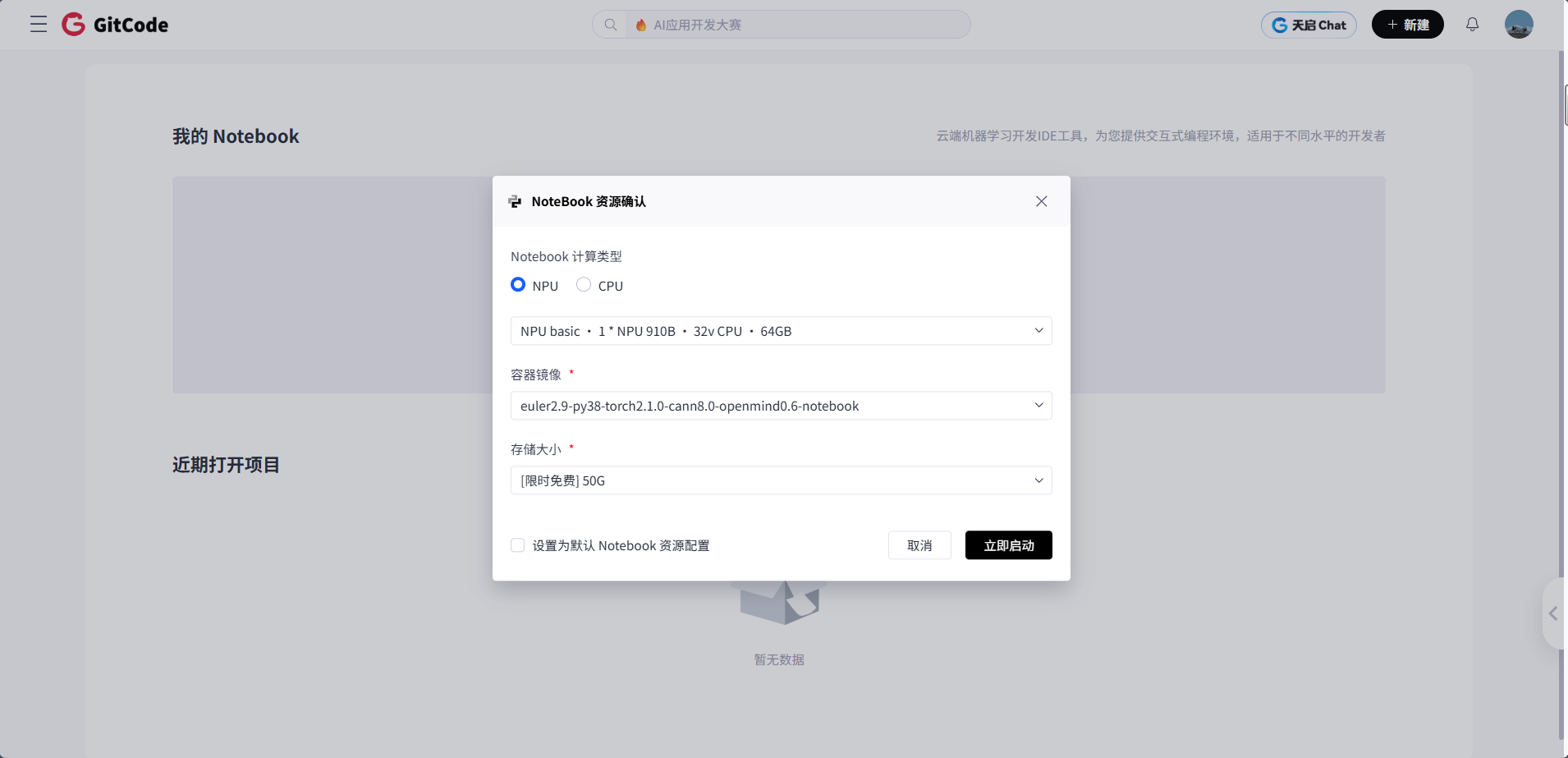1568x758 pixels.
Task: Close the NoteBook resource dialog
Action: click(x=1041, y=201)
